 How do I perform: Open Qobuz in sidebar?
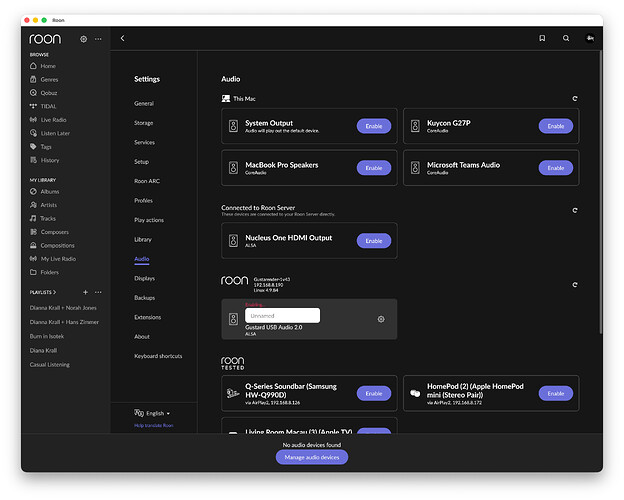click(43, 93)
